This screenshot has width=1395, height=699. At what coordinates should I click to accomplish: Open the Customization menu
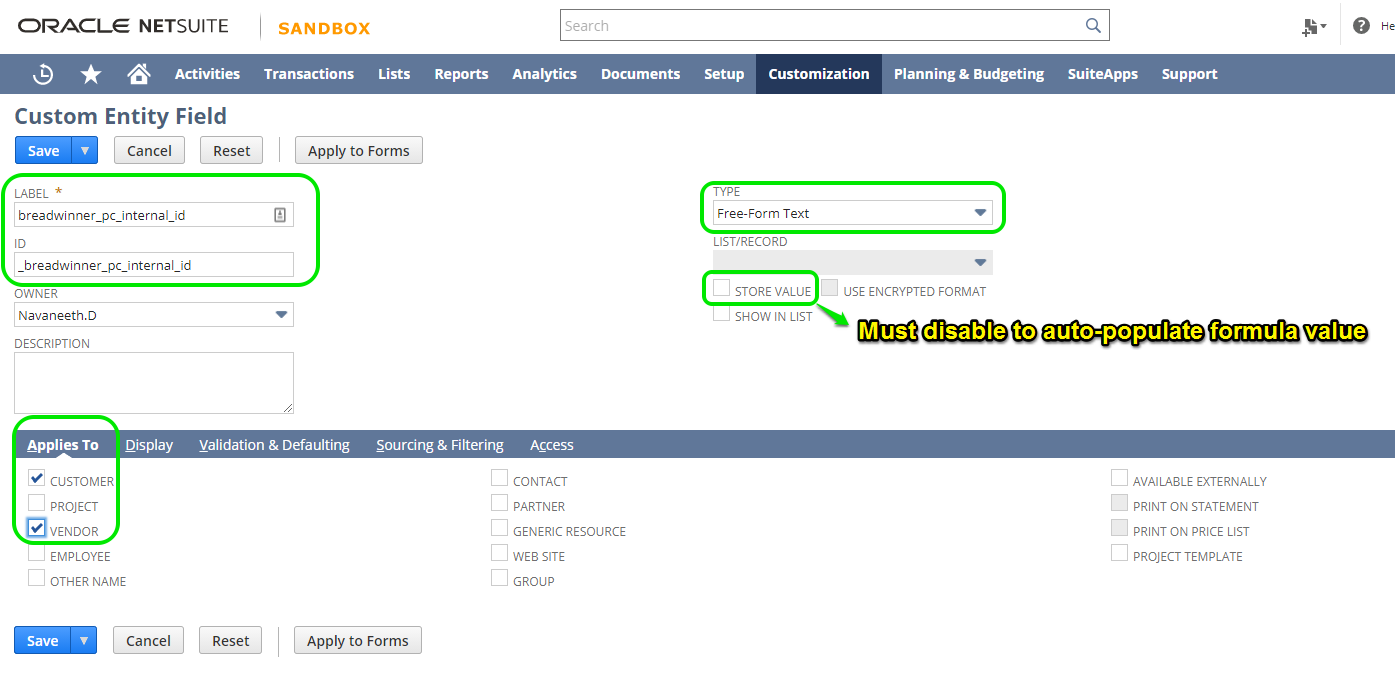(819, 74)
